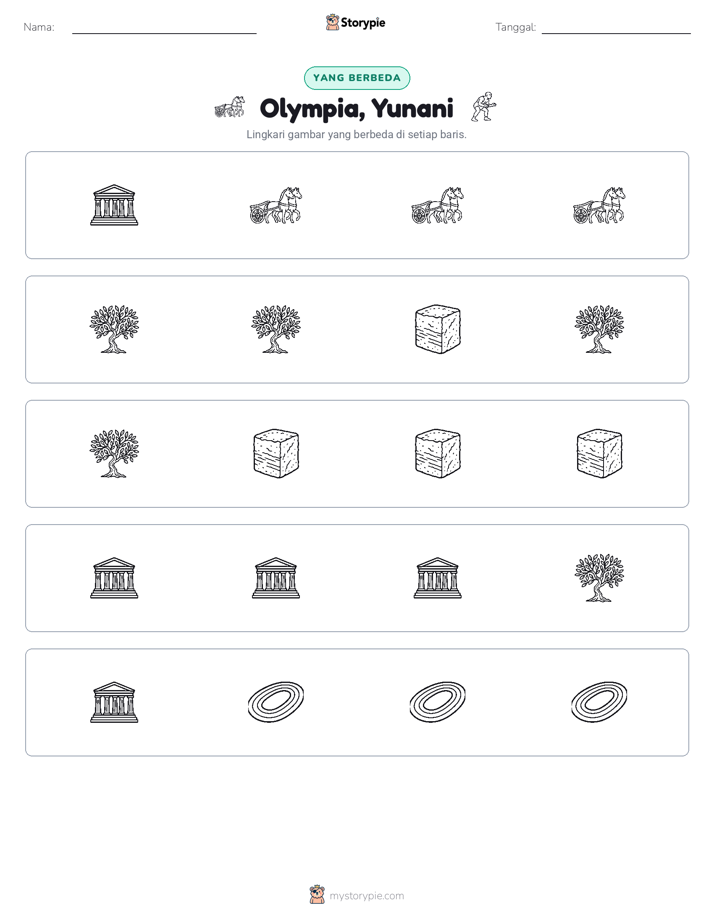The width and height of the screenshot is (714, 924).
Task: Click the Olympia, Yunani title
Action: point(356,108)
